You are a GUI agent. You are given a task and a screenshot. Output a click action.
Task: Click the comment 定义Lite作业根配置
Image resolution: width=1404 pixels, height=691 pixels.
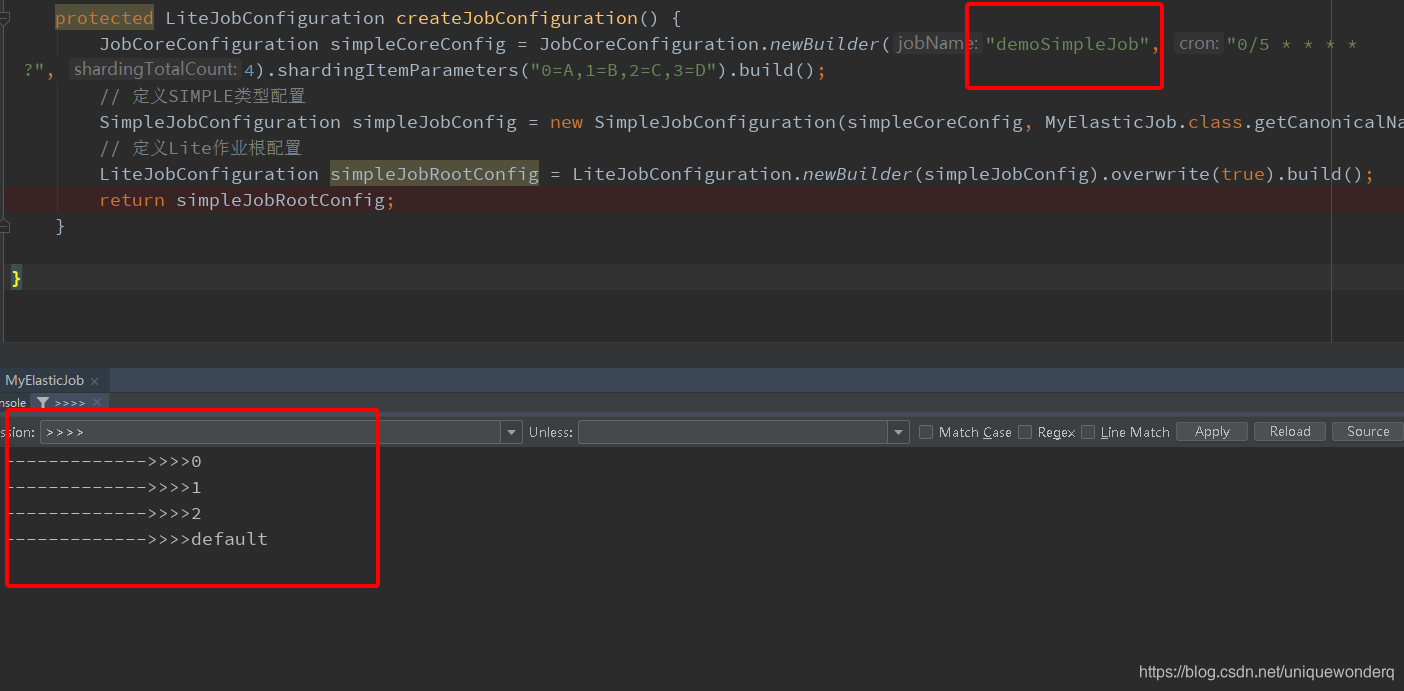point(200,148)
